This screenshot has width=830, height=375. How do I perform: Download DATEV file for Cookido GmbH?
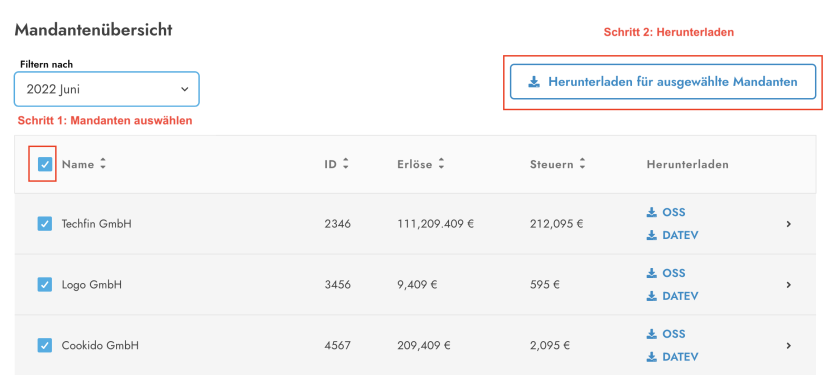672,357
